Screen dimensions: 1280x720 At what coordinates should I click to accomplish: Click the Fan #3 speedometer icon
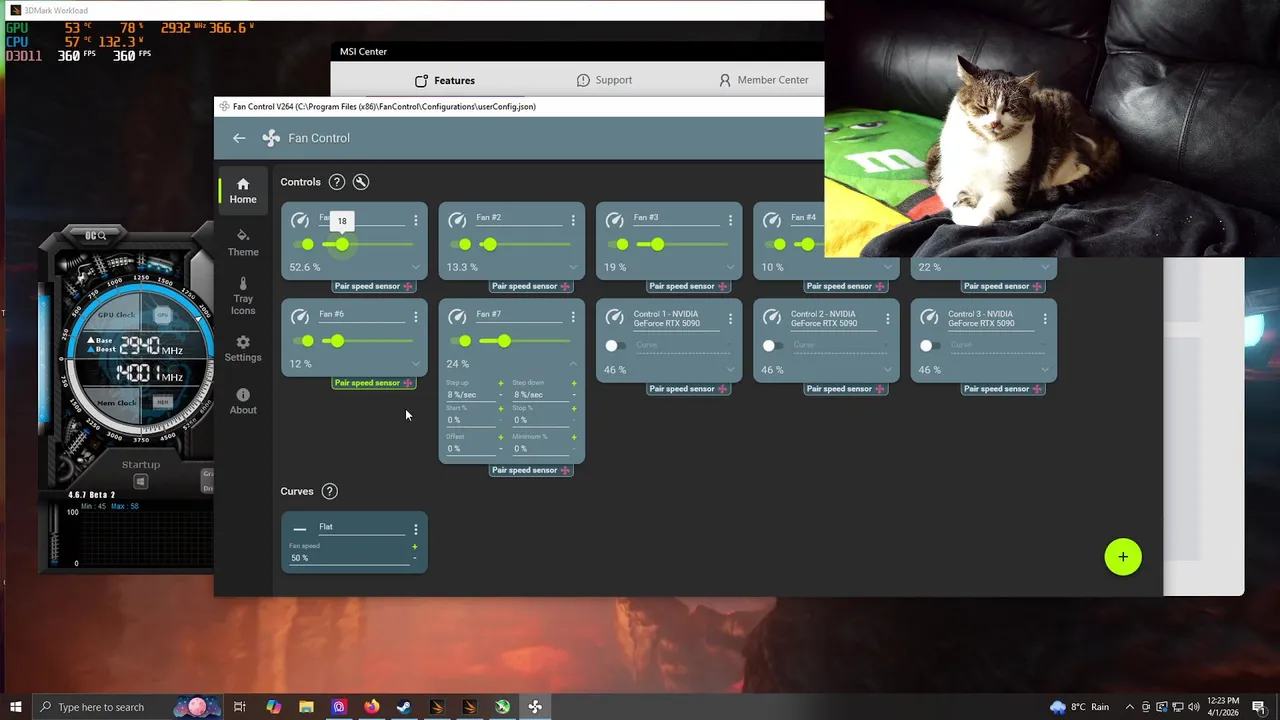615,220
